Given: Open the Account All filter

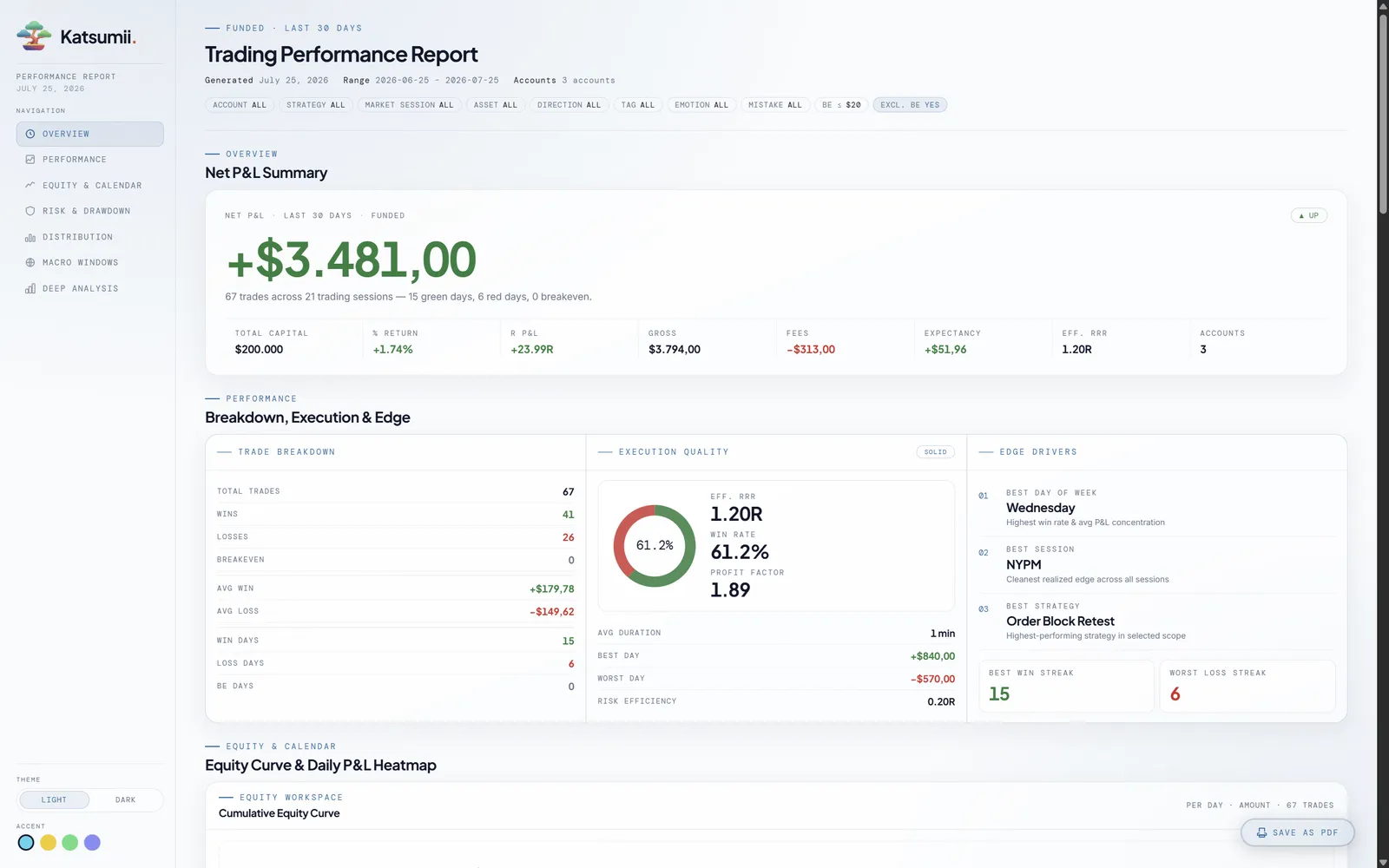Looking at the screenshot, I should (x=240, y=105).
